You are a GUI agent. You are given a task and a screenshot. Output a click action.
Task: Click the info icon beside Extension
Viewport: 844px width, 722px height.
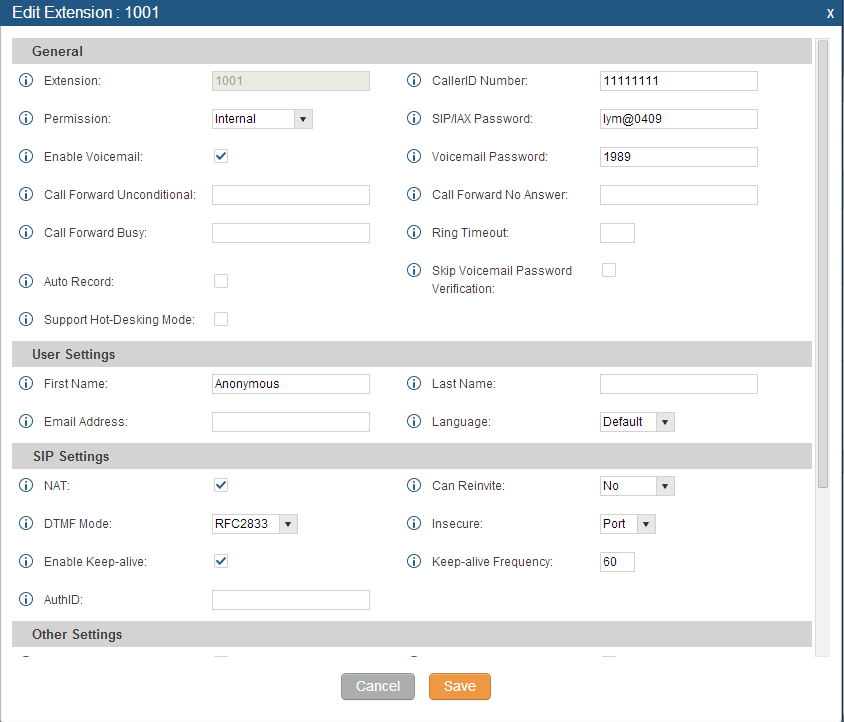pos(26,81)
